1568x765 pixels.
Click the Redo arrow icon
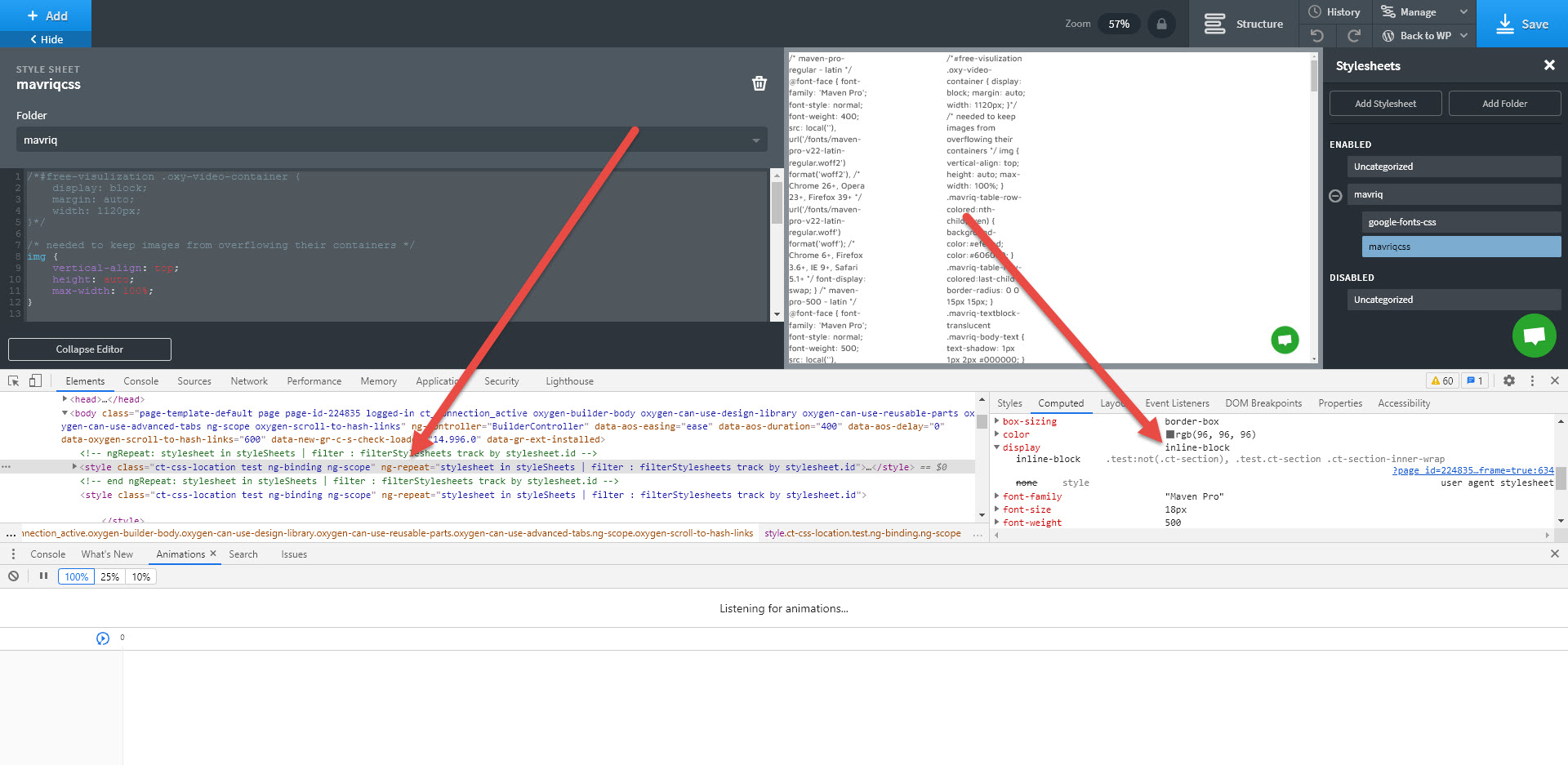(1355, 35)
